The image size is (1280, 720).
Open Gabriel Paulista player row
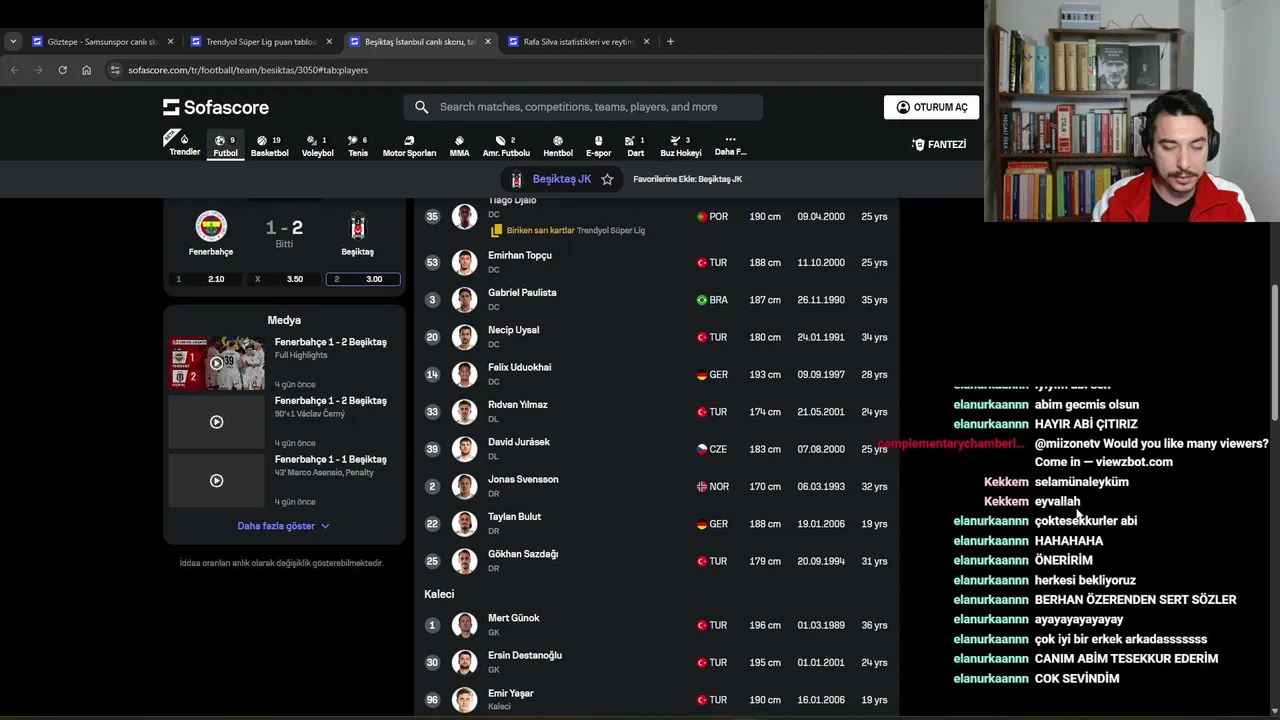click(657, 300)
